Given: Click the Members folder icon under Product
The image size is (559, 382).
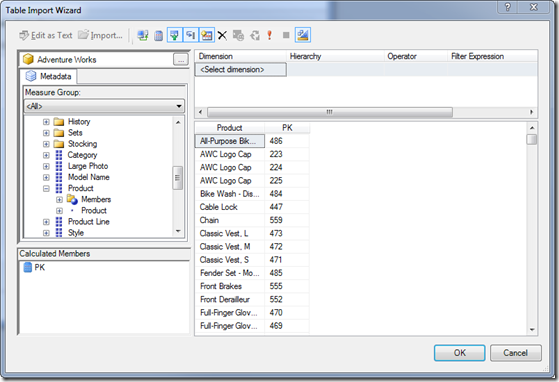Looking at the screenshot, I should tap(72, 200).
